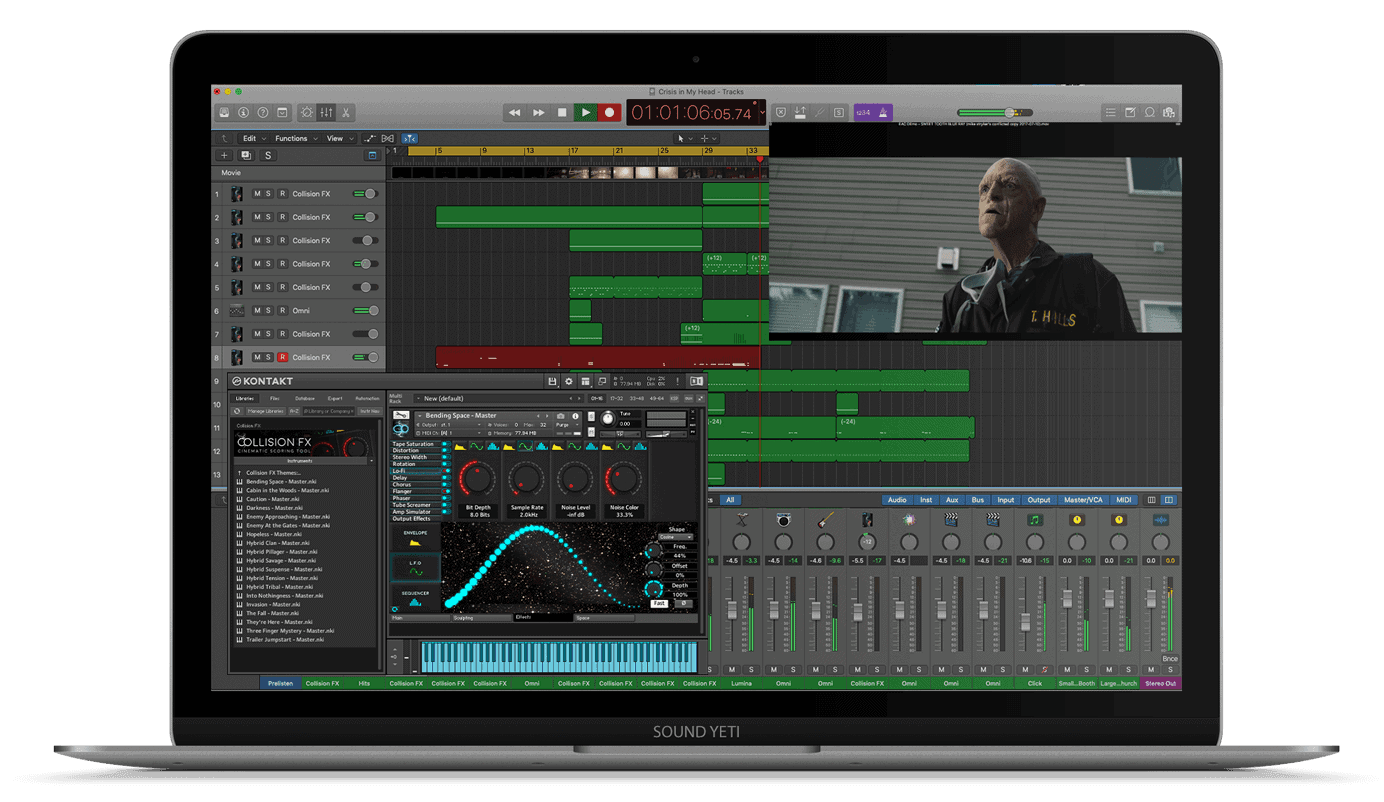Toggle the Lo-Fi effect switch
1384x802 pixels.
(445, 471)
